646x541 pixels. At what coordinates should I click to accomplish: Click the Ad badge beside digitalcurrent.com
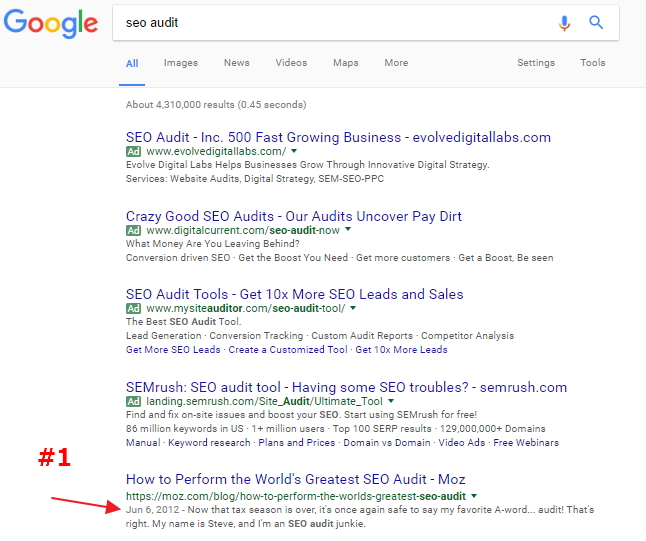click(133, 230)
